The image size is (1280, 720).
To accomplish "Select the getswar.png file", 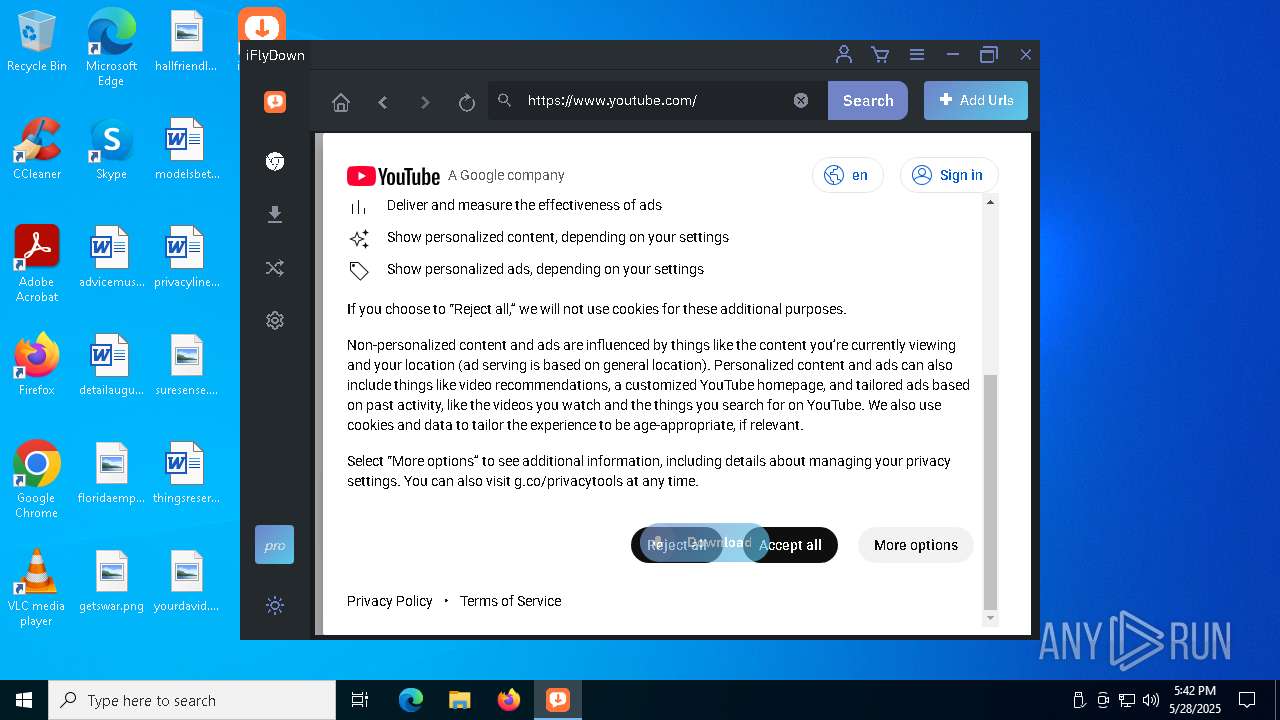I will click(x=111, y=581).
